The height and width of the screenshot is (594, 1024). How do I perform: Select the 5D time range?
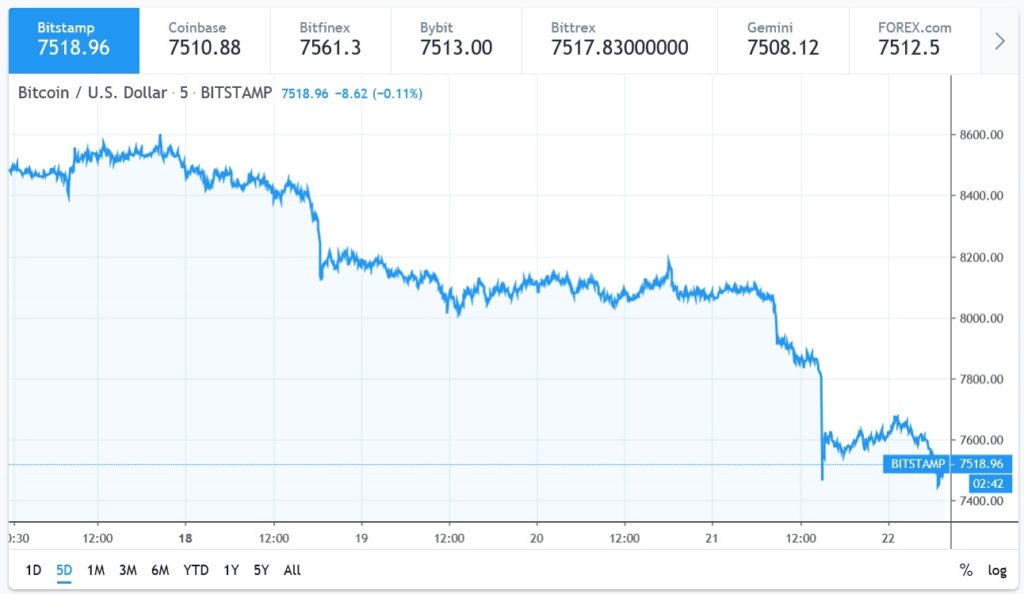(x=64, y=570)
